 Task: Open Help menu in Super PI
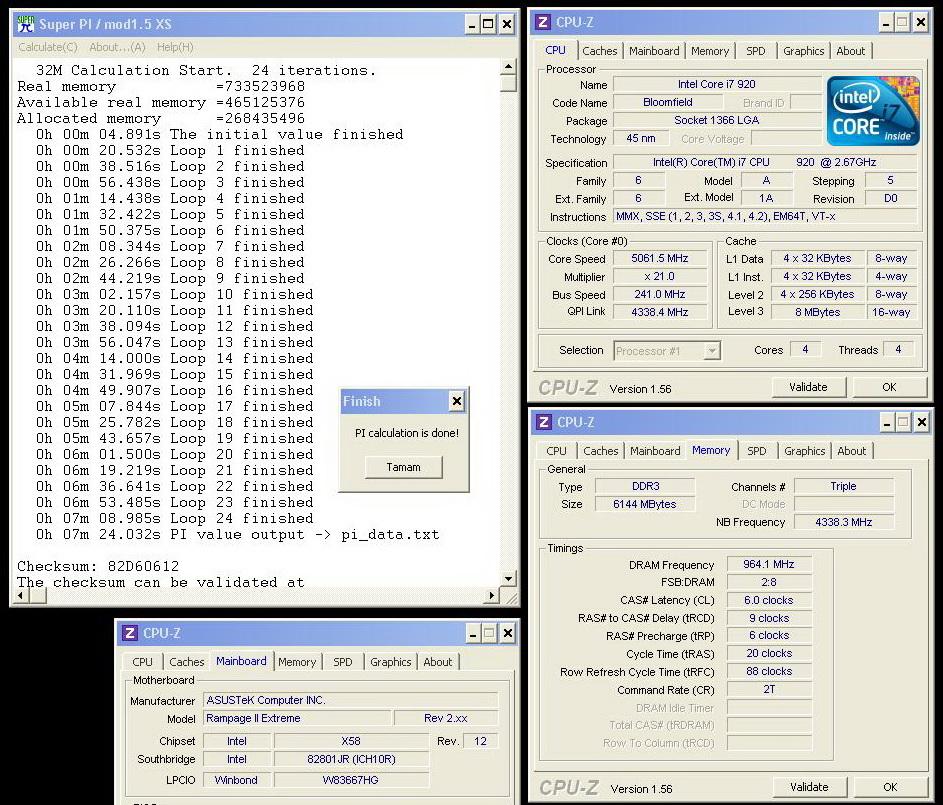[175, 47]
